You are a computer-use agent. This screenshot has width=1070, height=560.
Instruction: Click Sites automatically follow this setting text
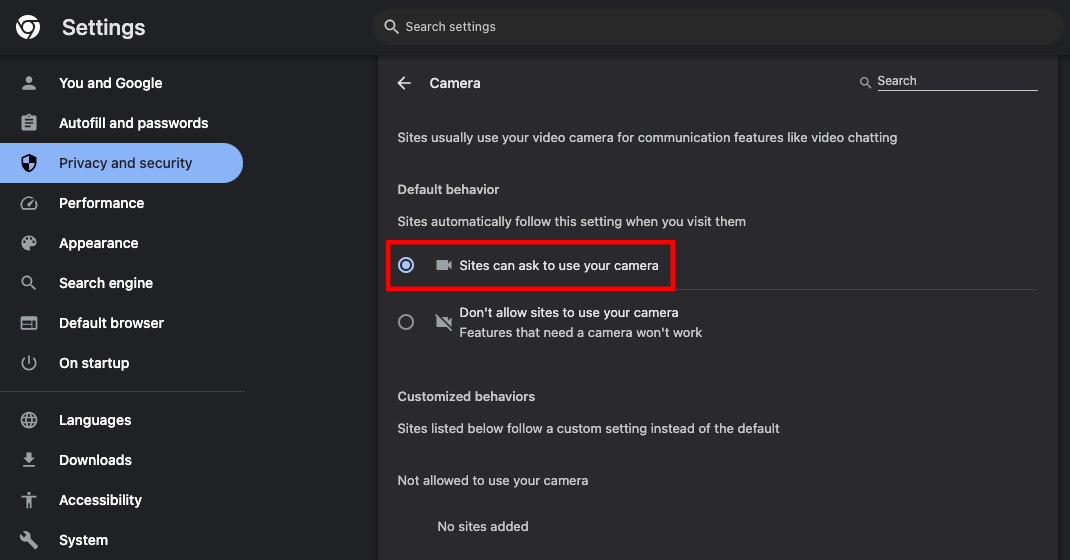(571, 222)
